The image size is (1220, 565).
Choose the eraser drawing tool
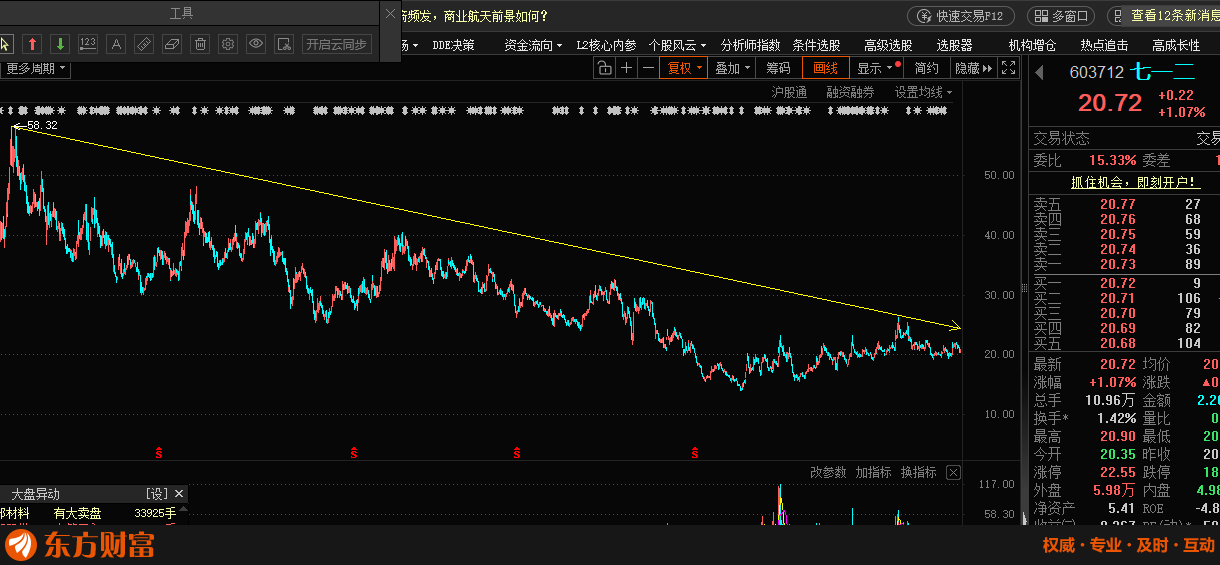[172, 44]
